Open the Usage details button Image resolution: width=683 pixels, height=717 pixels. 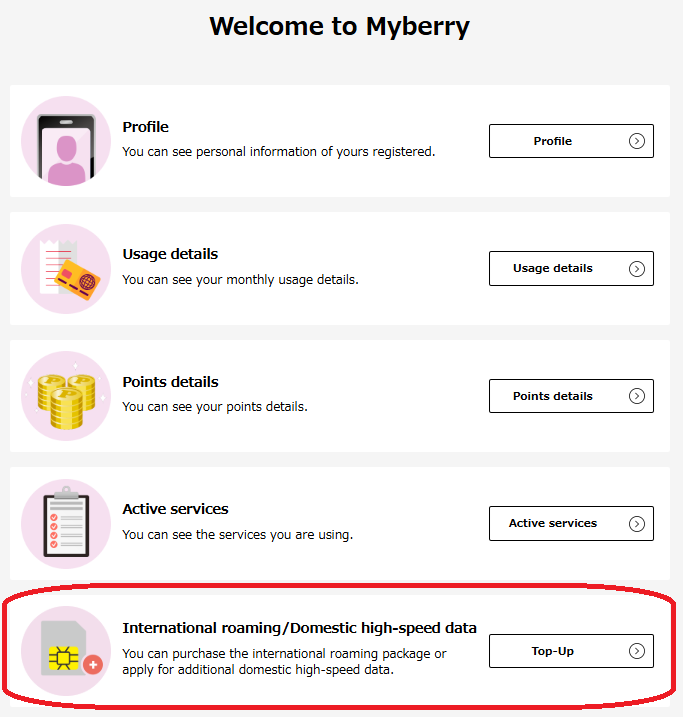[x=571, y=268]
